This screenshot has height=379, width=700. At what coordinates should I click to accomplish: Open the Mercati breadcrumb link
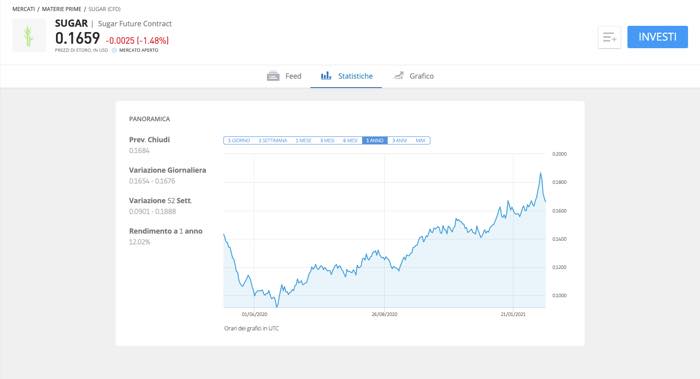24,9
